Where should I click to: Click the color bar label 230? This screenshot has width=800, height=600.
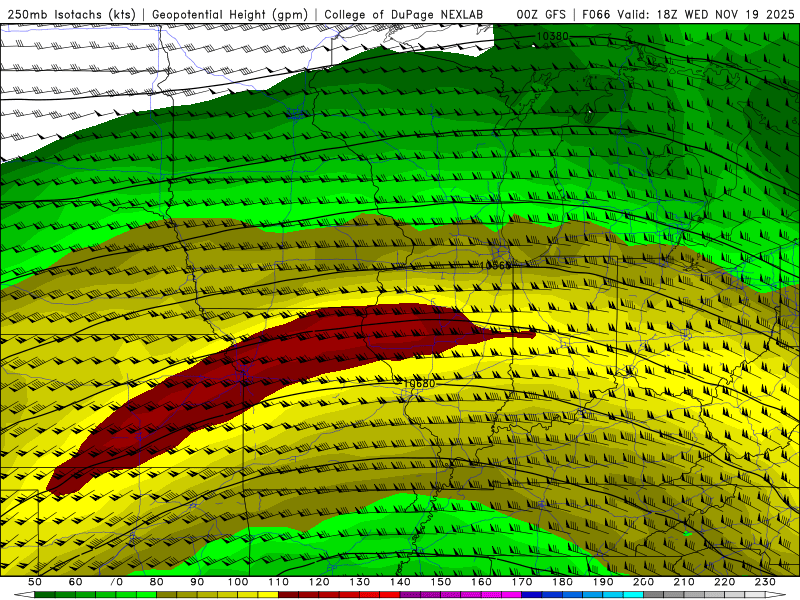[765, 582]
